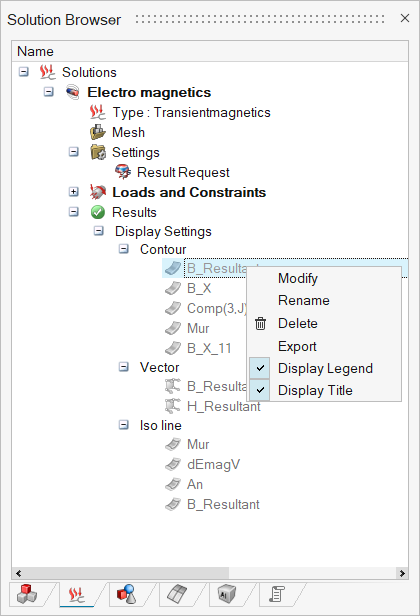Open the script scroll tab icon
Image resolution: width=420 pixels, height=616 pixels.
277,594
